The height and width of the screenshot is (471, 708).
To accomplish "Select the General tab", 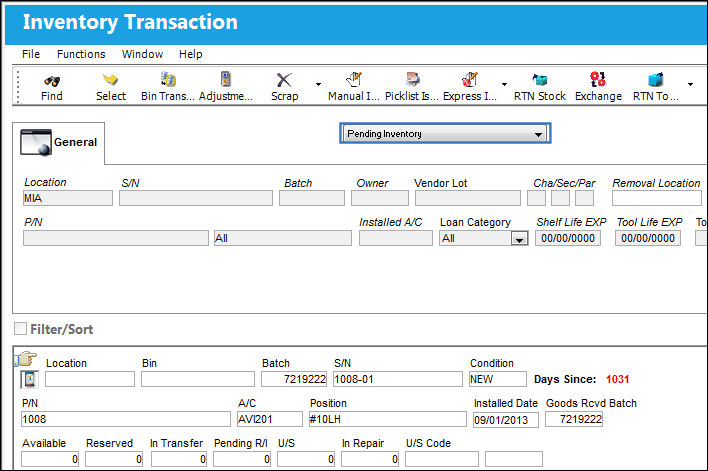I will pos(59,143).
